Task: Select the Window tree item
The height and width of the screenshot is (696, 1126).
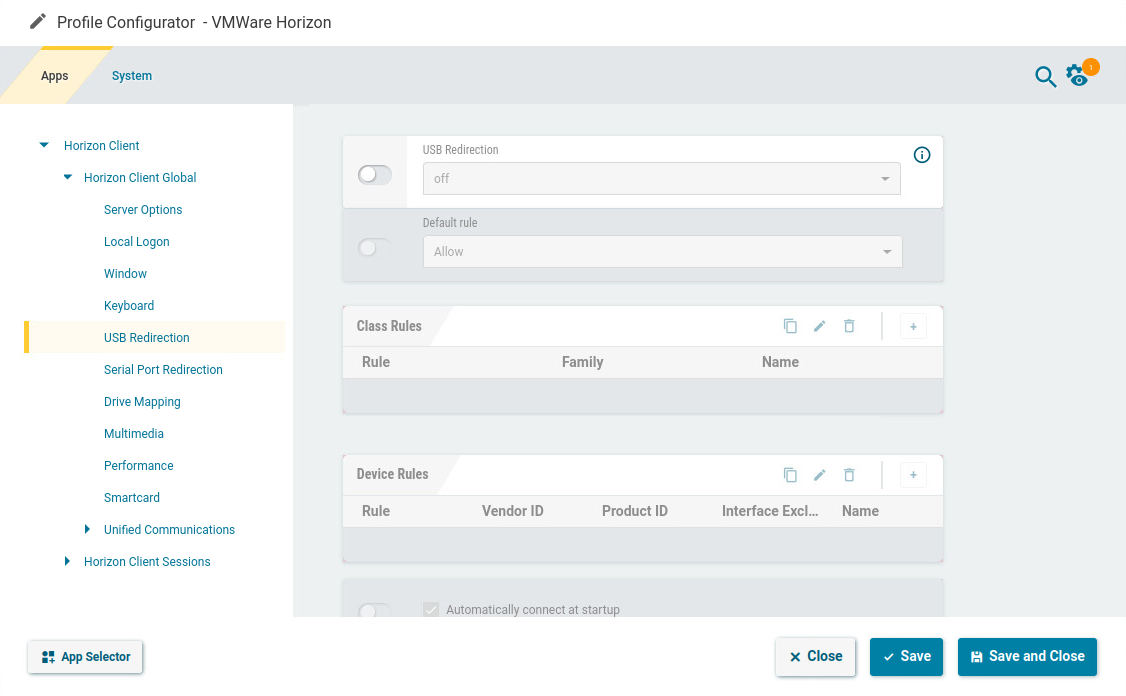Action: tap(125, 274)
